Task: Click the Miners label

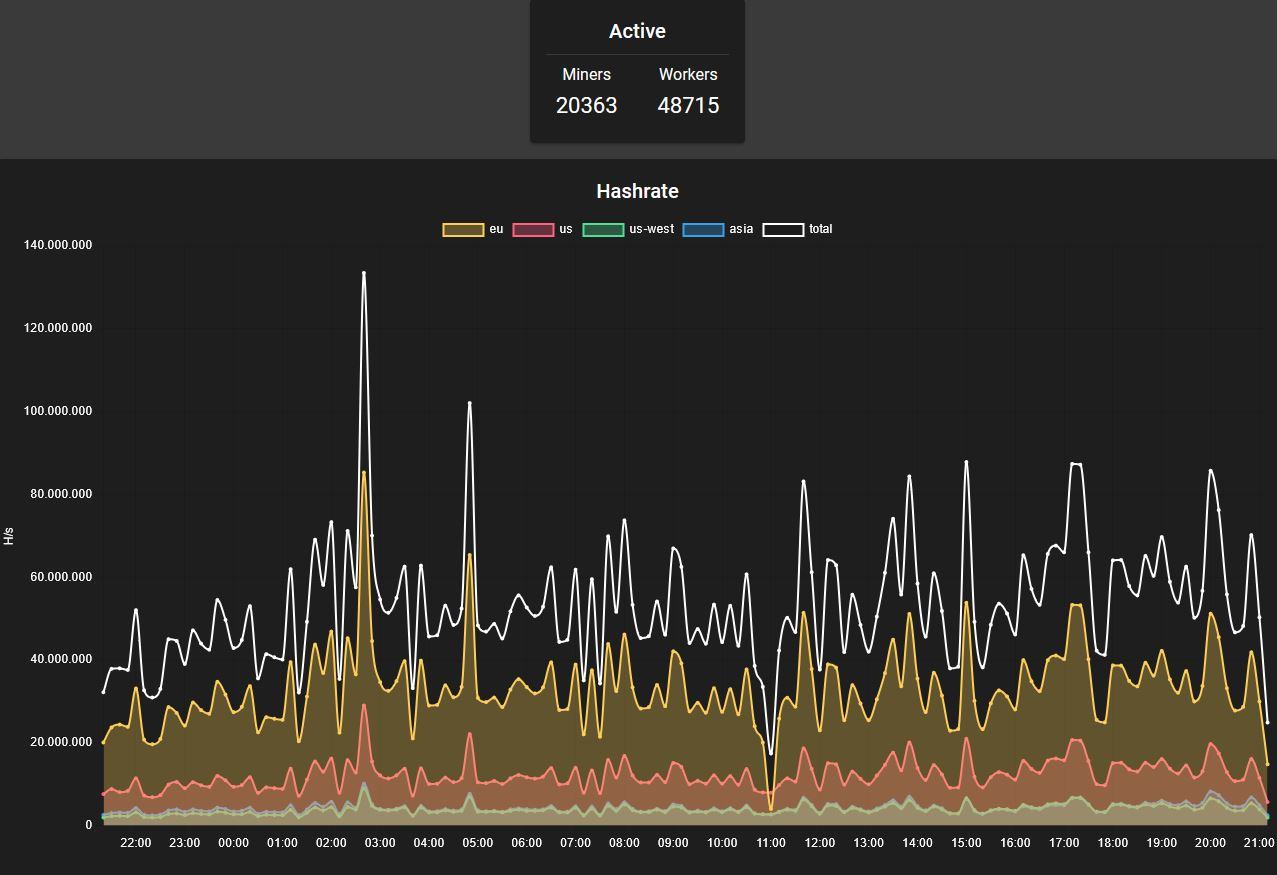Action: [586, 75]
